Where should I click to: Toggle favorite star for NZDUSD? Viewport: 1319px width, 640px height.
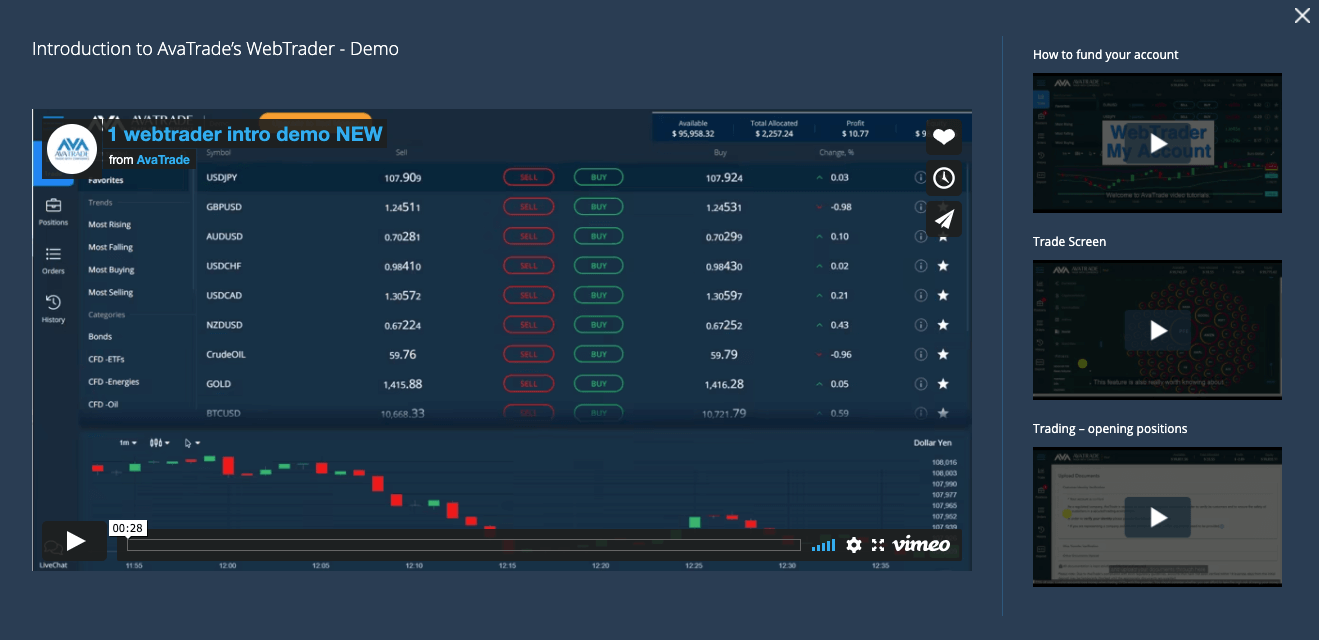(x=943, y=325)
